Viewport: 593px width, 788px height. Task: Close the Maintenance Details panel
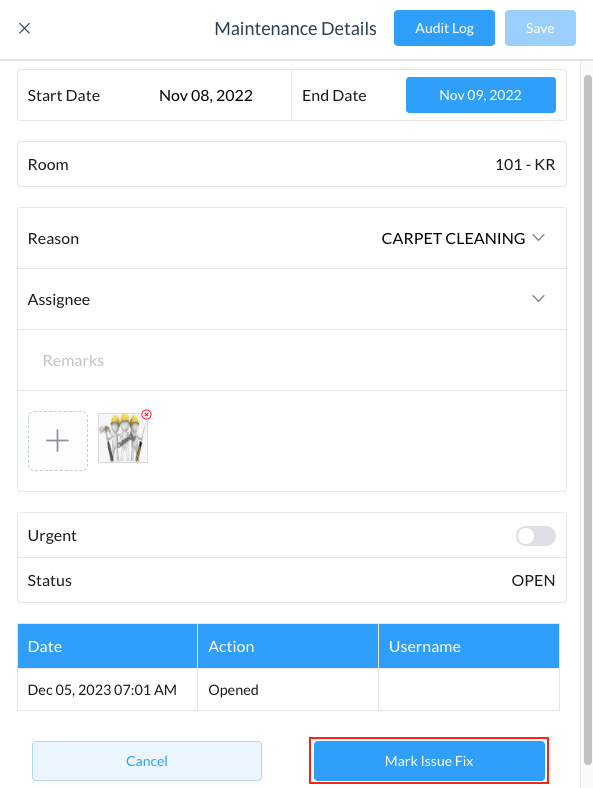pos(25,28)
